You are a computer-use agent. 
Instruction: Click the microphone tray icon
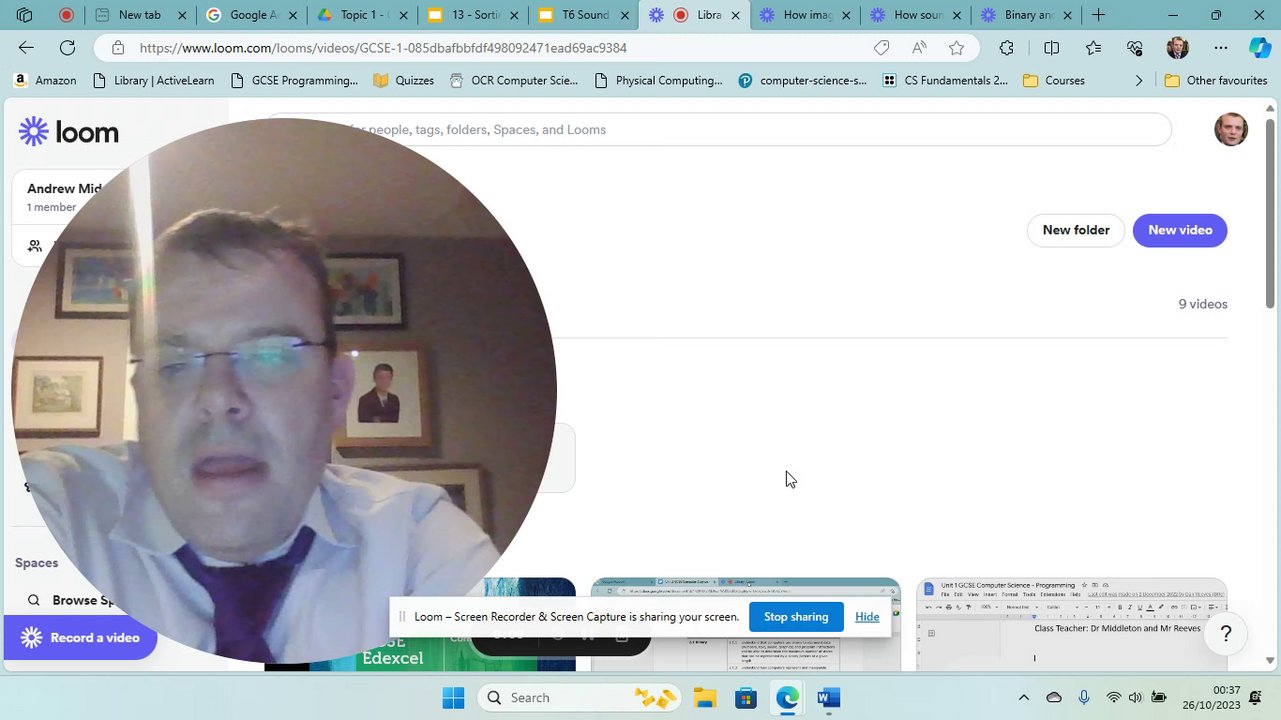point(1084,698)
